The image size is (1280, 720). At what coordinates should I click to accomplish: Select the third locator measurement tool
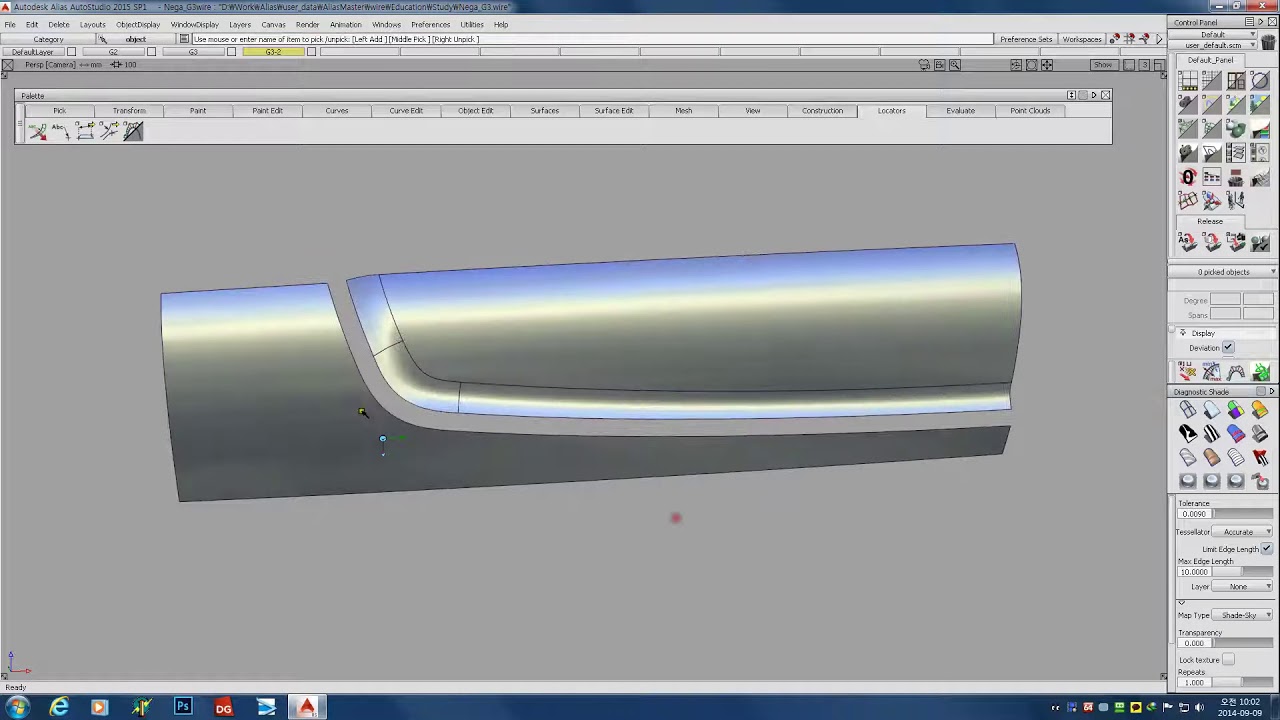click(85, 131)
